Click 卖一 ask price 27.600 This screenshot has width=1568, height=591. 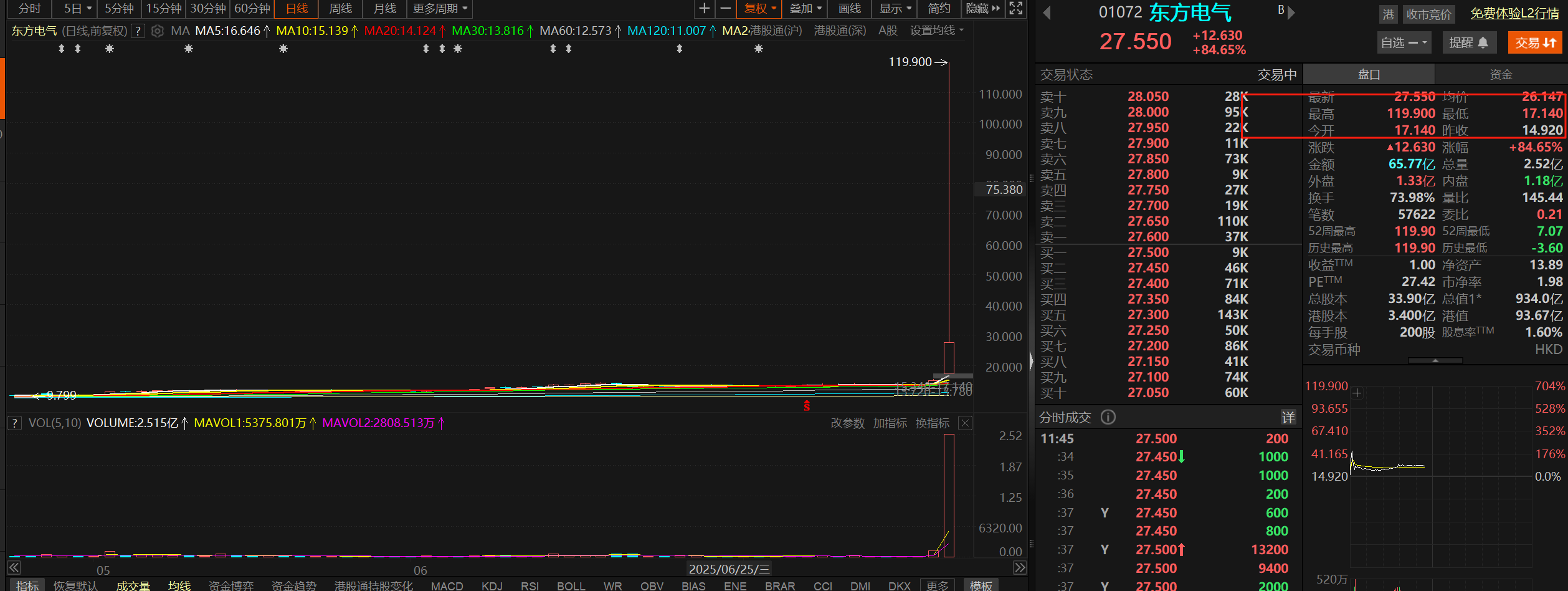tap(1148, 236)
